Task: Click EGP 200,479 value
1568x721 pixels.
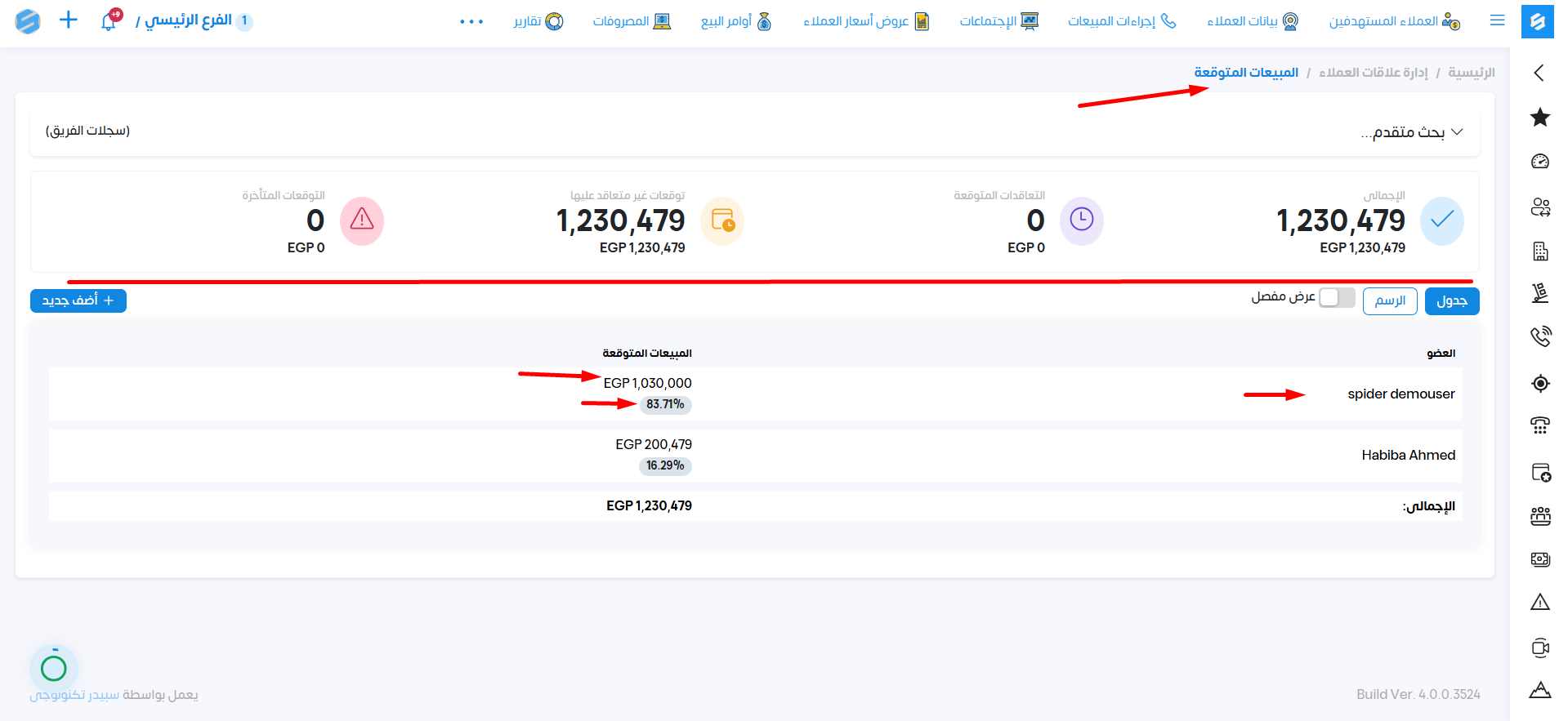Action: [654, 444]
